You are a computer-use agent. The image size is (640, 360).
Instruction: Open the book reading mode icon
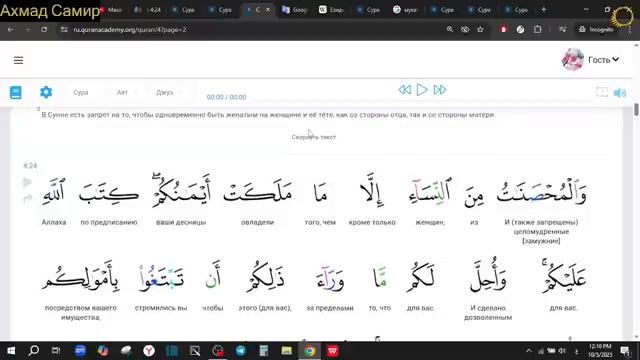(16, 92)
